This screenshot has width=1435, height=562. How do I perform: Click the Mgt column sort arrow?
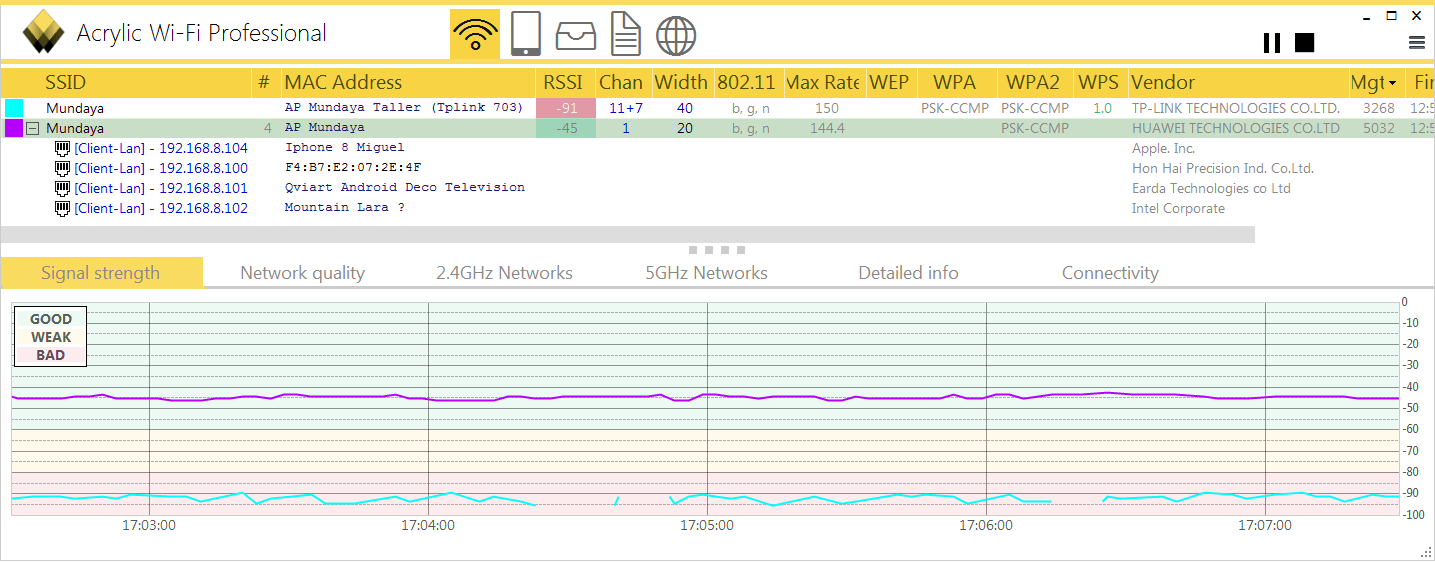(1392, 84)
